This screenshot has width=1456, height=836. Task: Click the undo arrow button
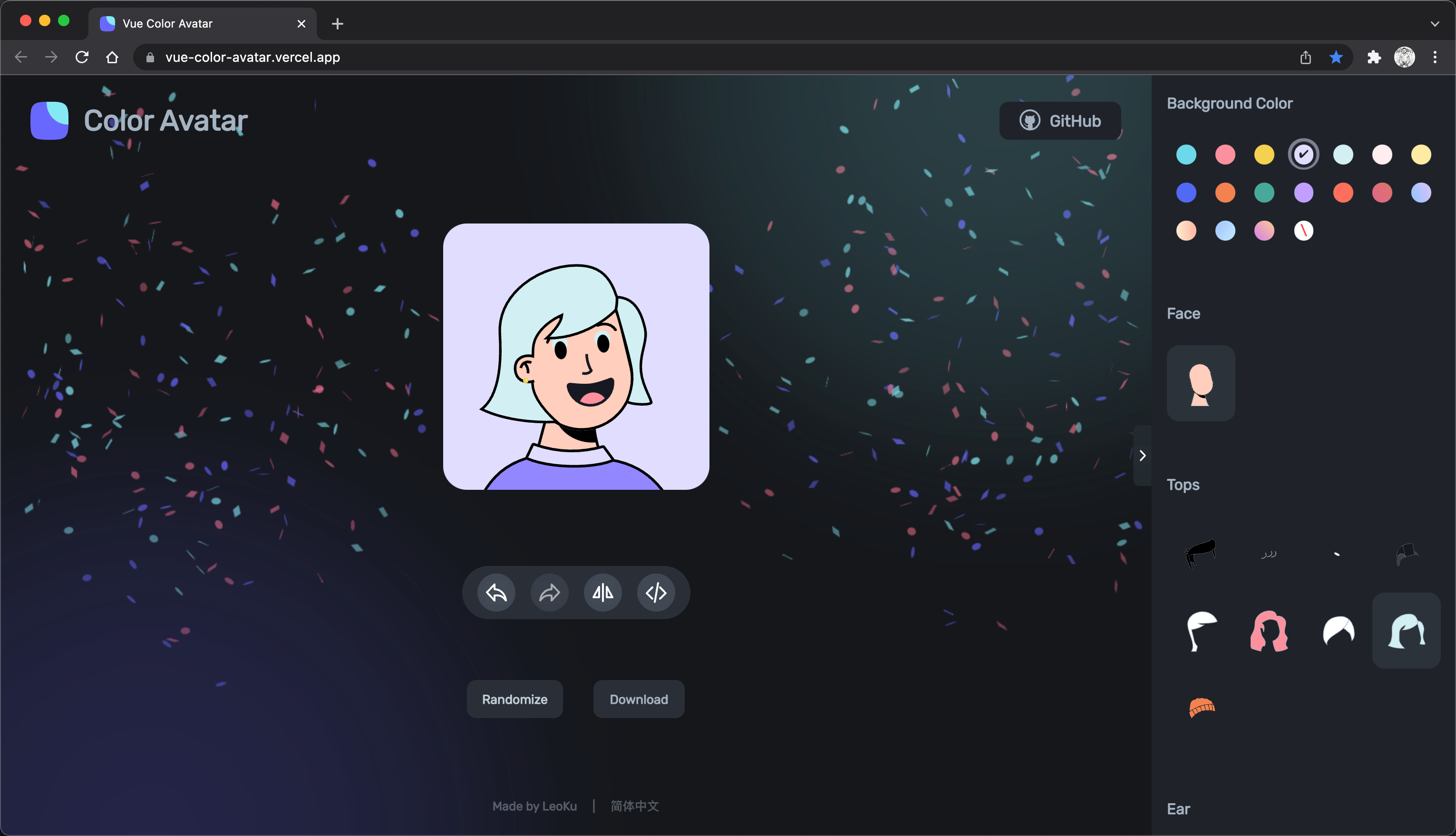click(496, 592)
